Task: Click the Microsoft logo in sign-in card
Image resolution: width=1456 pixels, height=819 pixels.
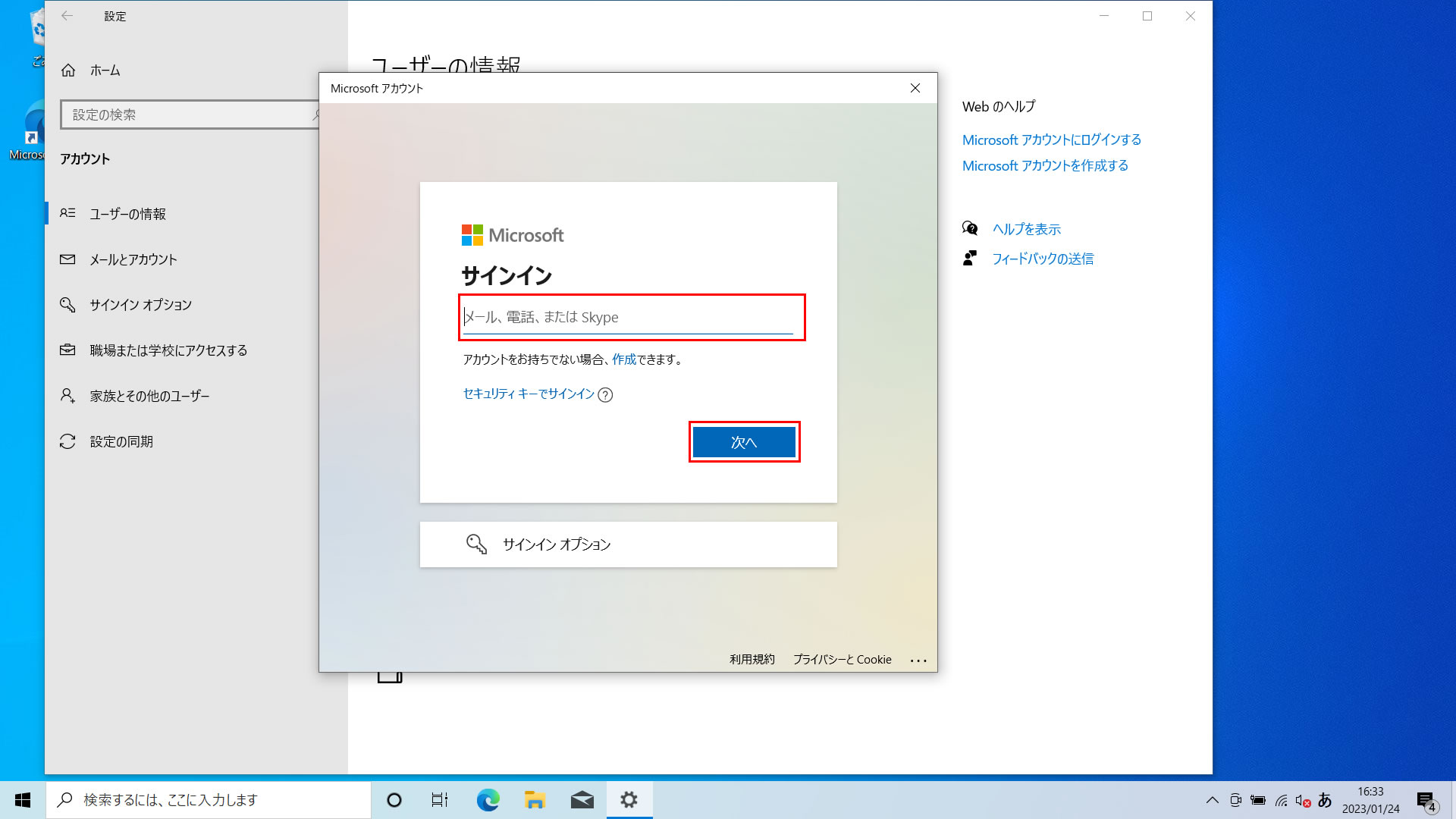Action: [x=513, y=235]
